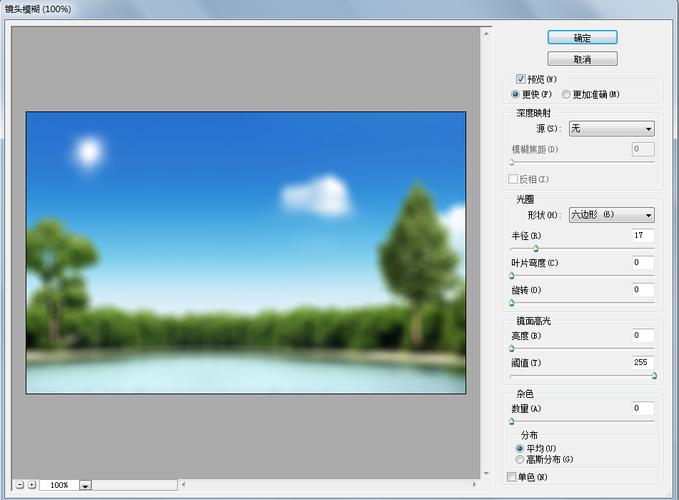Click the 亮度 brightness slider handle
This screenshot has width=679, height=500.
pyautogui.click(x=512, y=348)
